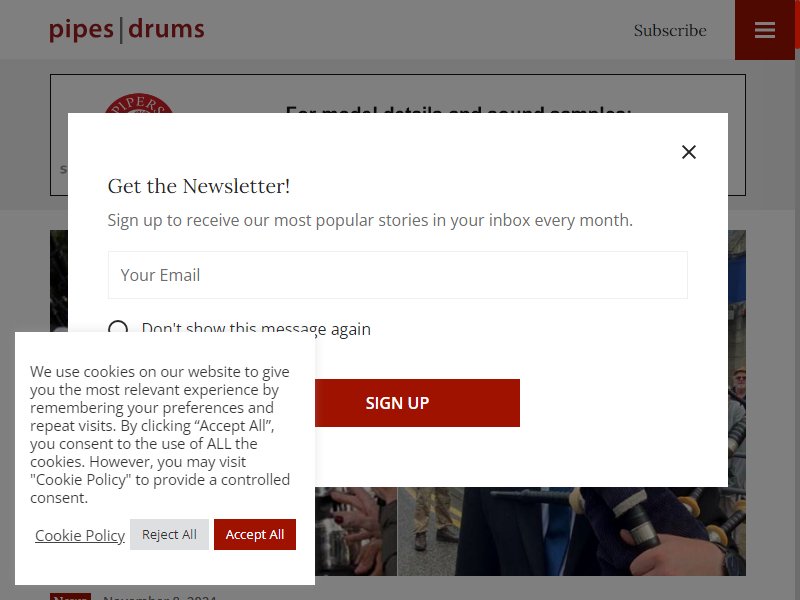The image size is (800, 600).
Task: Click the hand holding drum photo segment
Action: [356, 531]
